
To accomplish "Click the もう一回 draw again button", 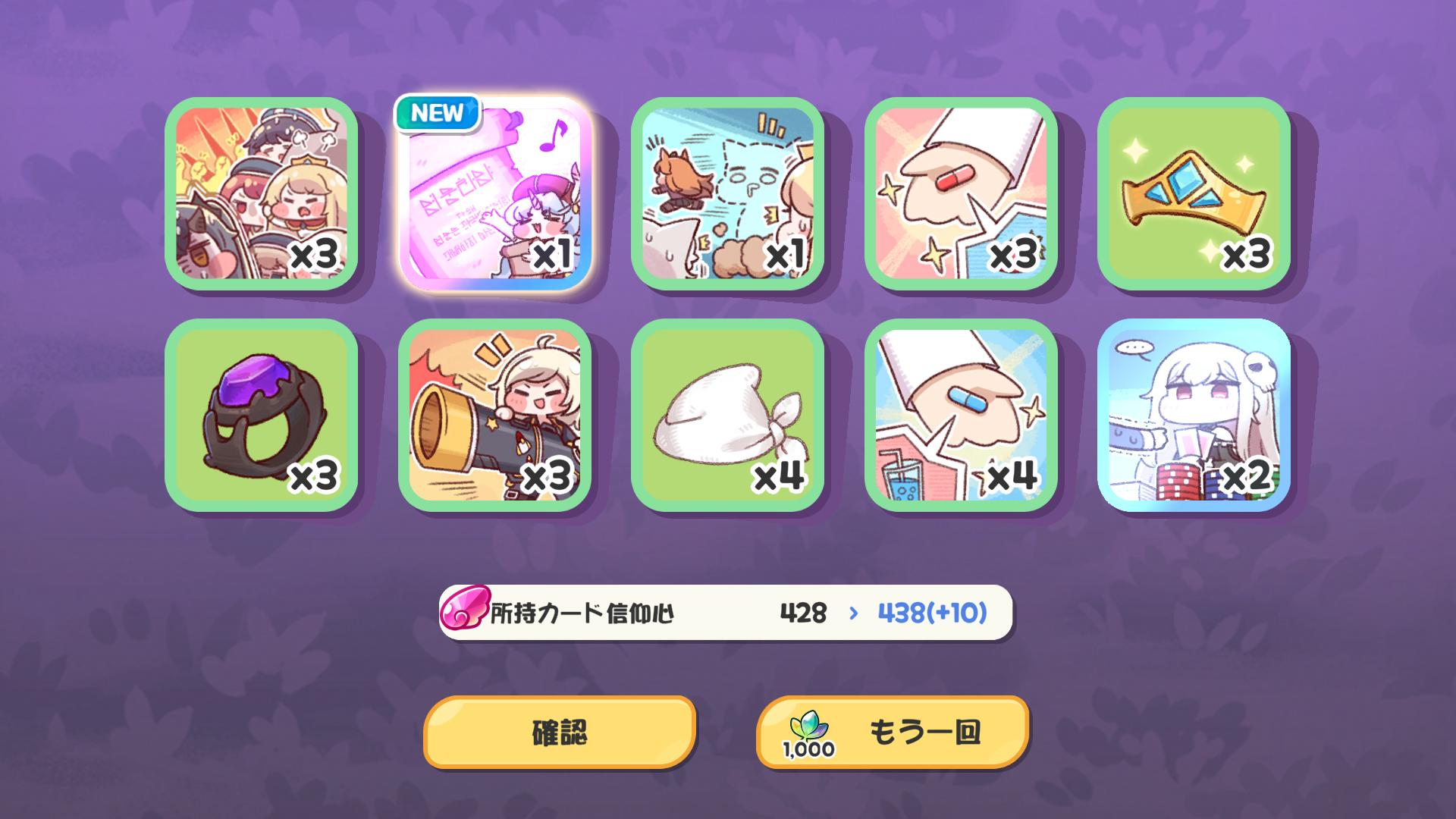I will [893, 733].
